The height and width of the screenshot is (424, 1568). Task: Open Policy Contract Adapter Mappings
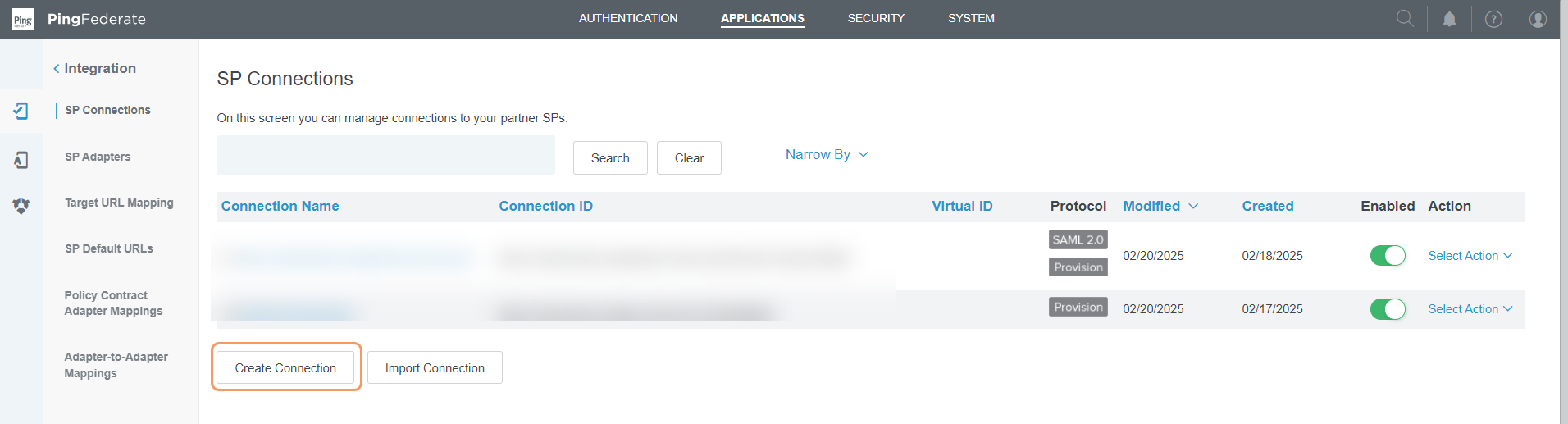pyautogui.click(x=113, y=303)
